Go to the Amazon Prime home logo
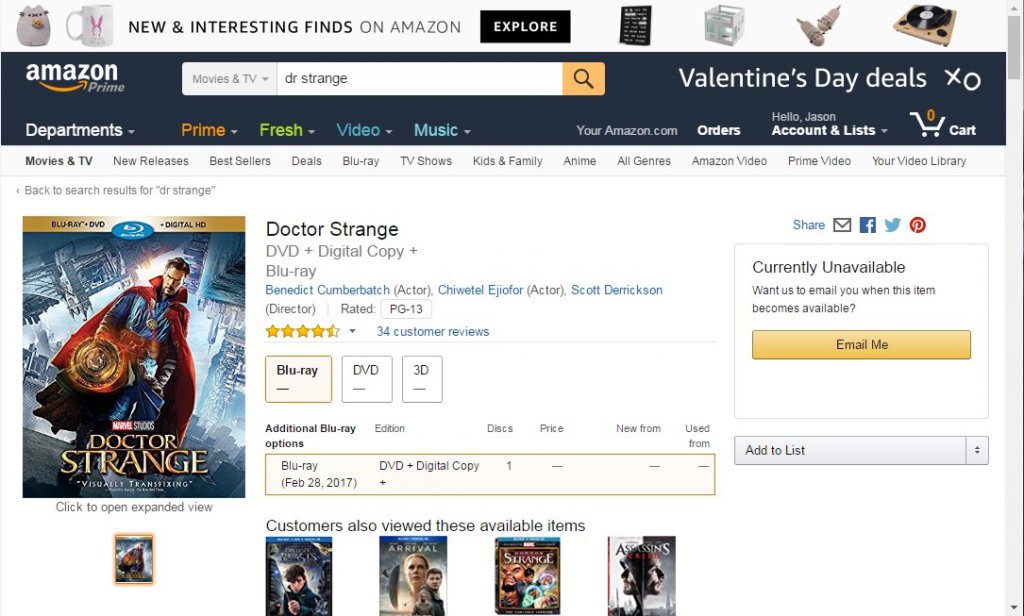 click(x=75, y=78)
